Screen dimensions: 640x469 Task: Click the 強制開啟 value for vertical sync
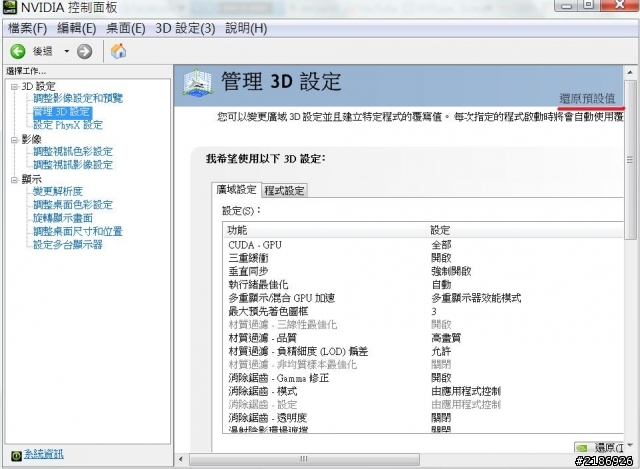[451, 271]
